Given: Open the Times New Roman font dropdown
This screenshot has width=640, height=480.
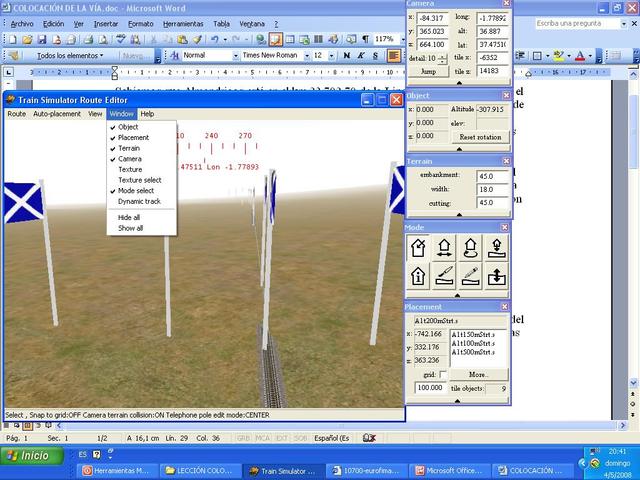Looking at the screenshot, I should click(x=306, y=56).
